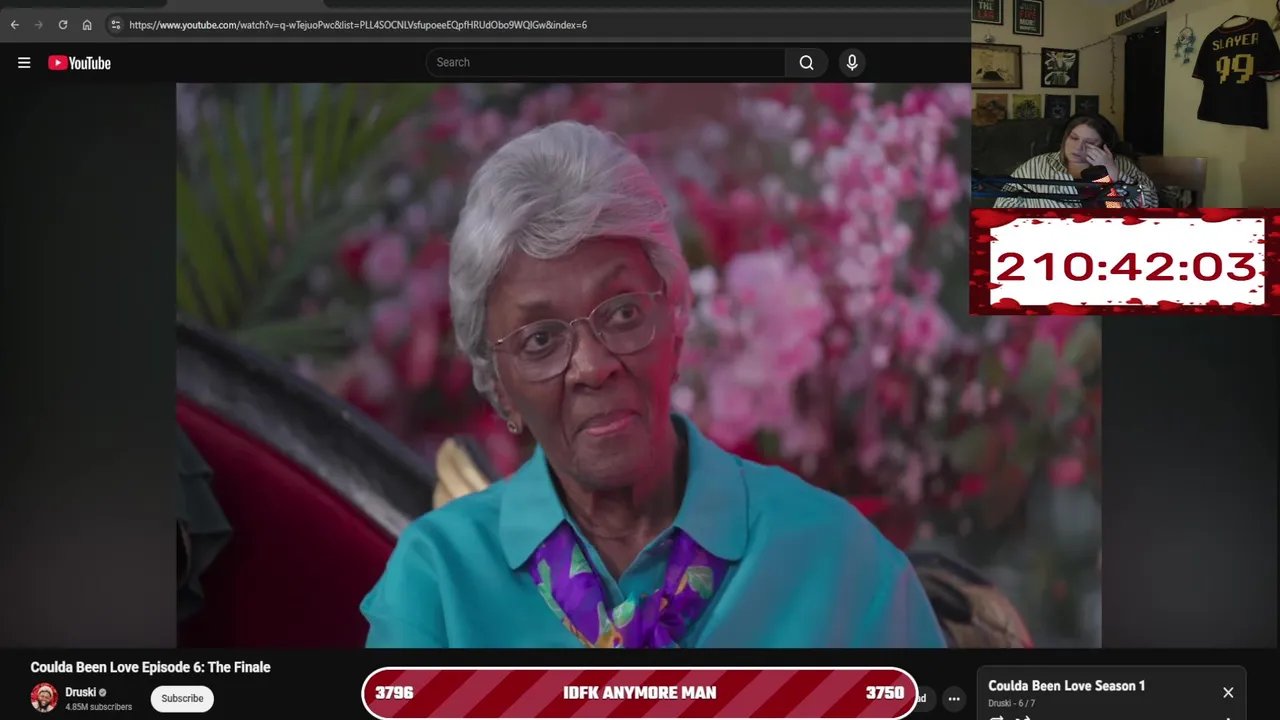Select the YouTube URL in address bar

click(x=358, y=25)
